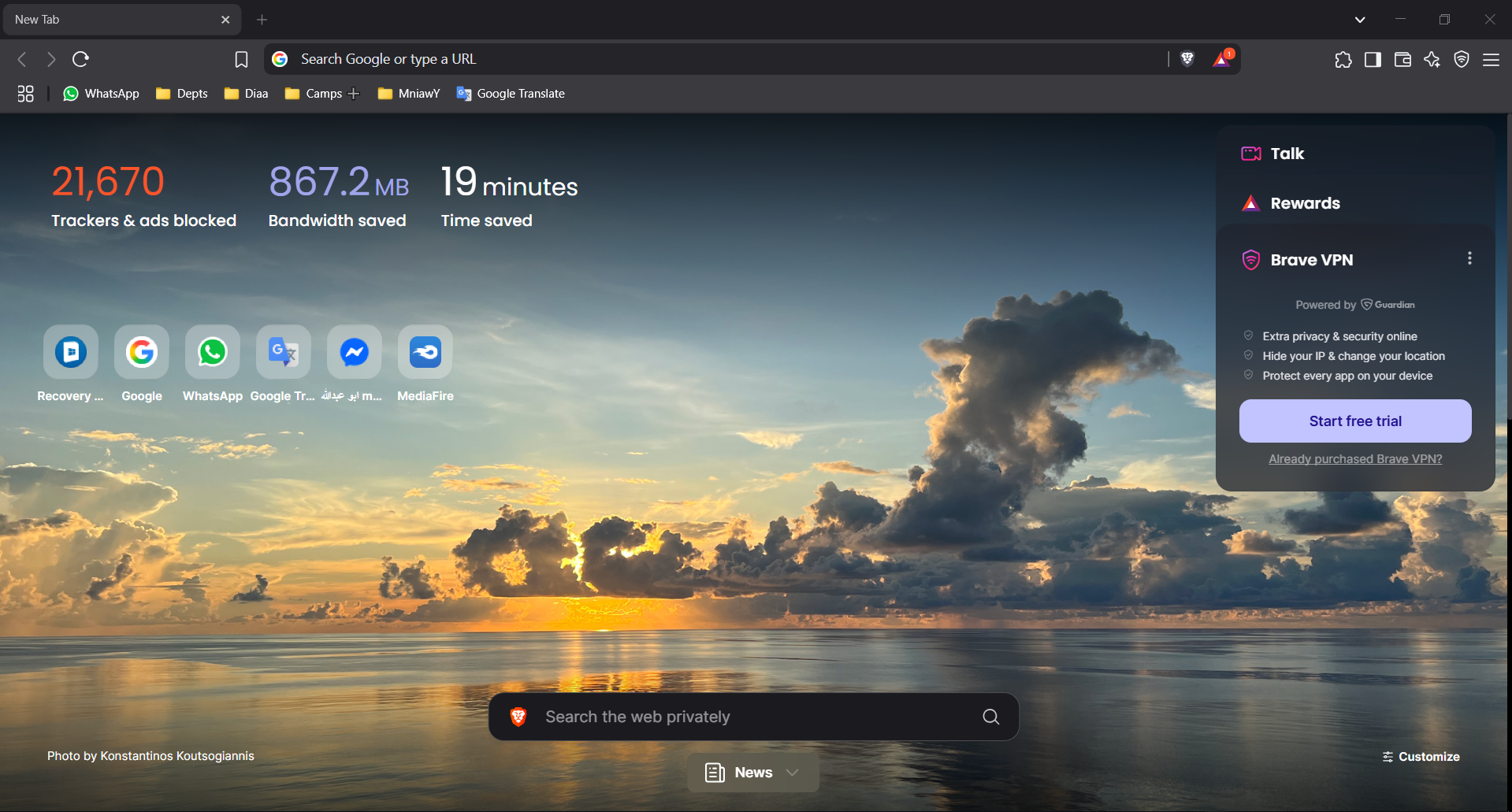Click Start free trial button
Screen dimensions: 1512x812
tap(1355, 421)
